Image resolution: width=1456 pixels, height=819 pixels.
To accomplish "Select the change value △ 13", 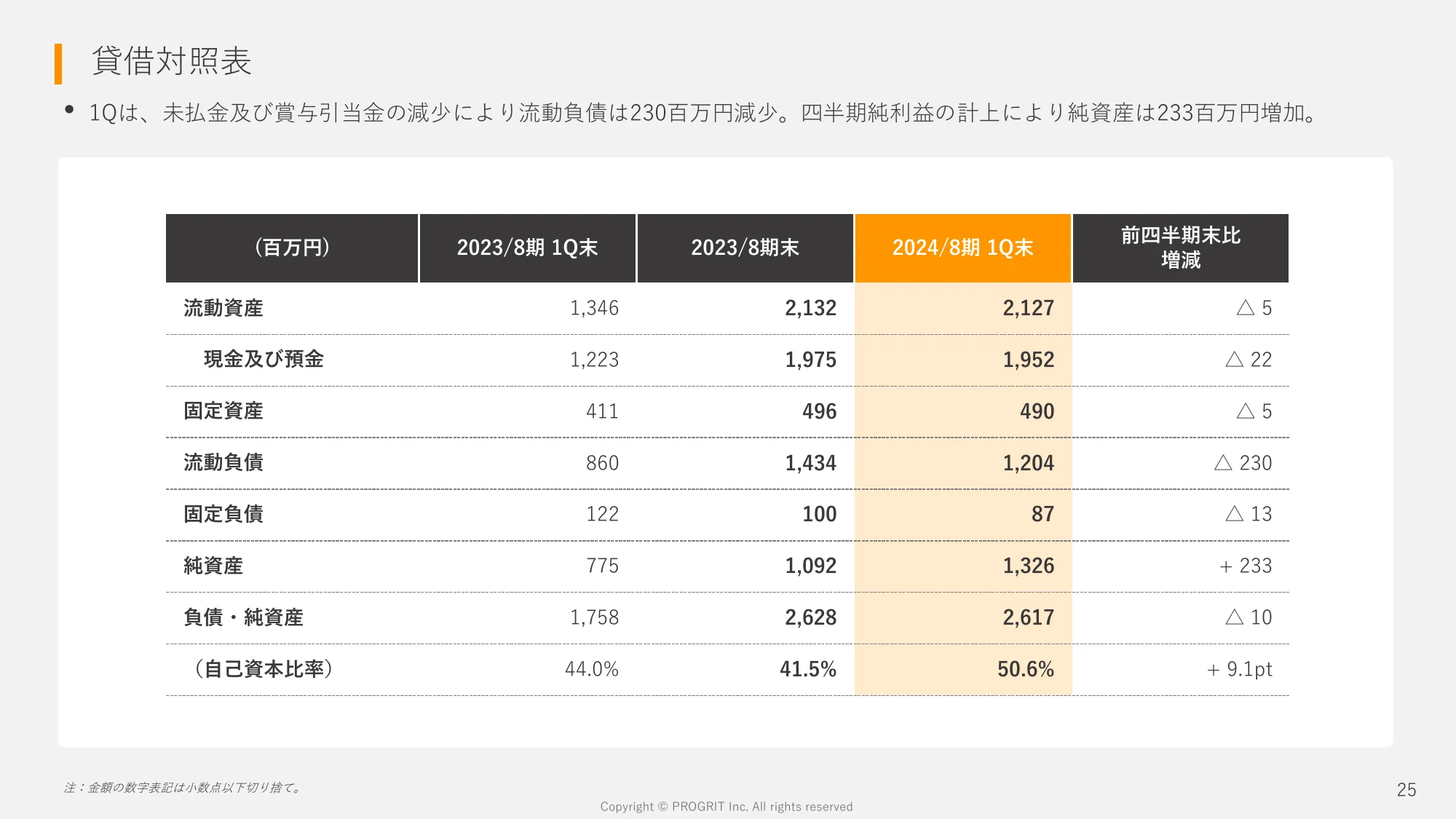I will 1249,514.
